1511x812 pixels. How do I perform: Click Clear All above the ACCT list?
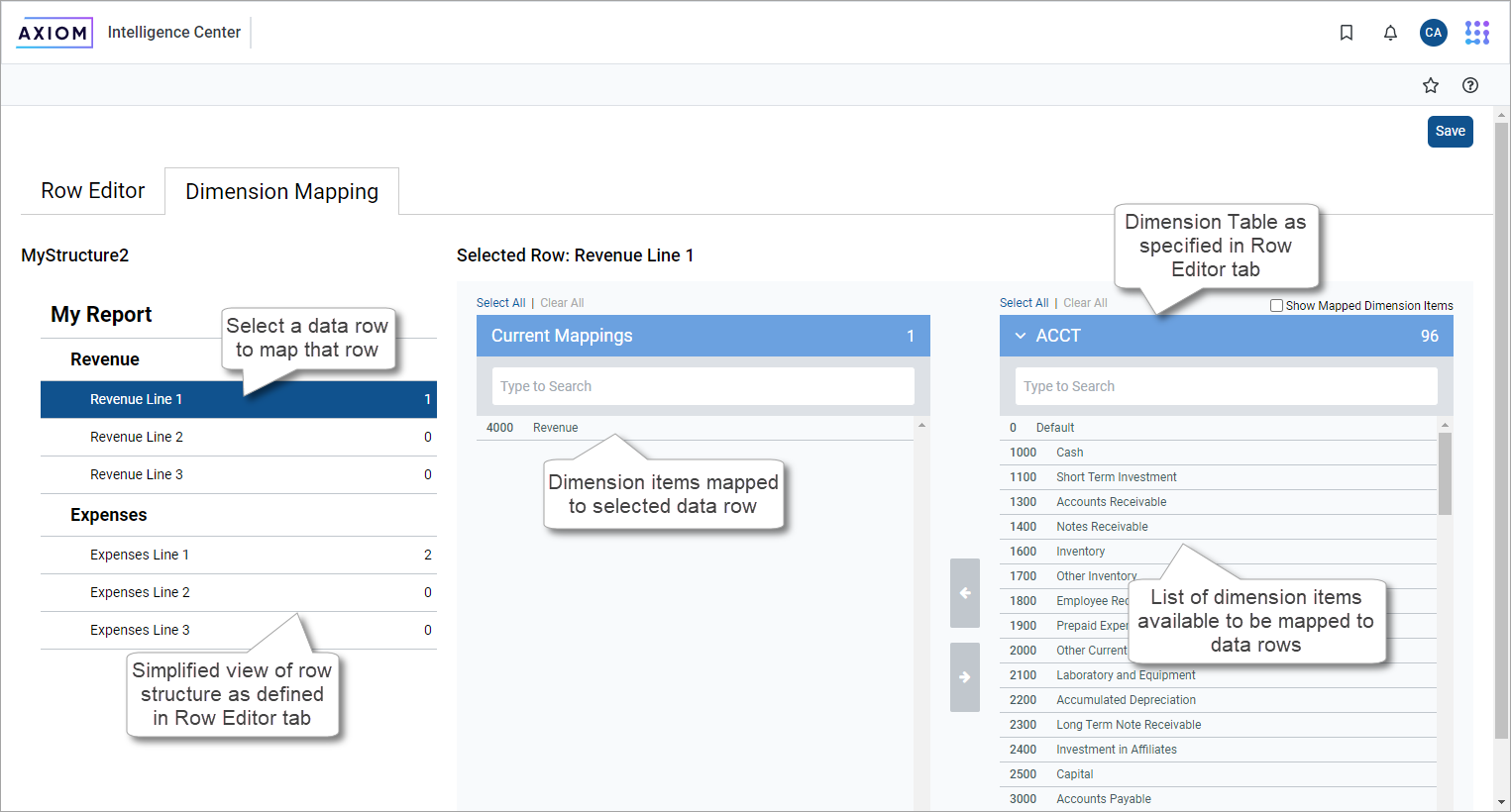coord(1085,303)
